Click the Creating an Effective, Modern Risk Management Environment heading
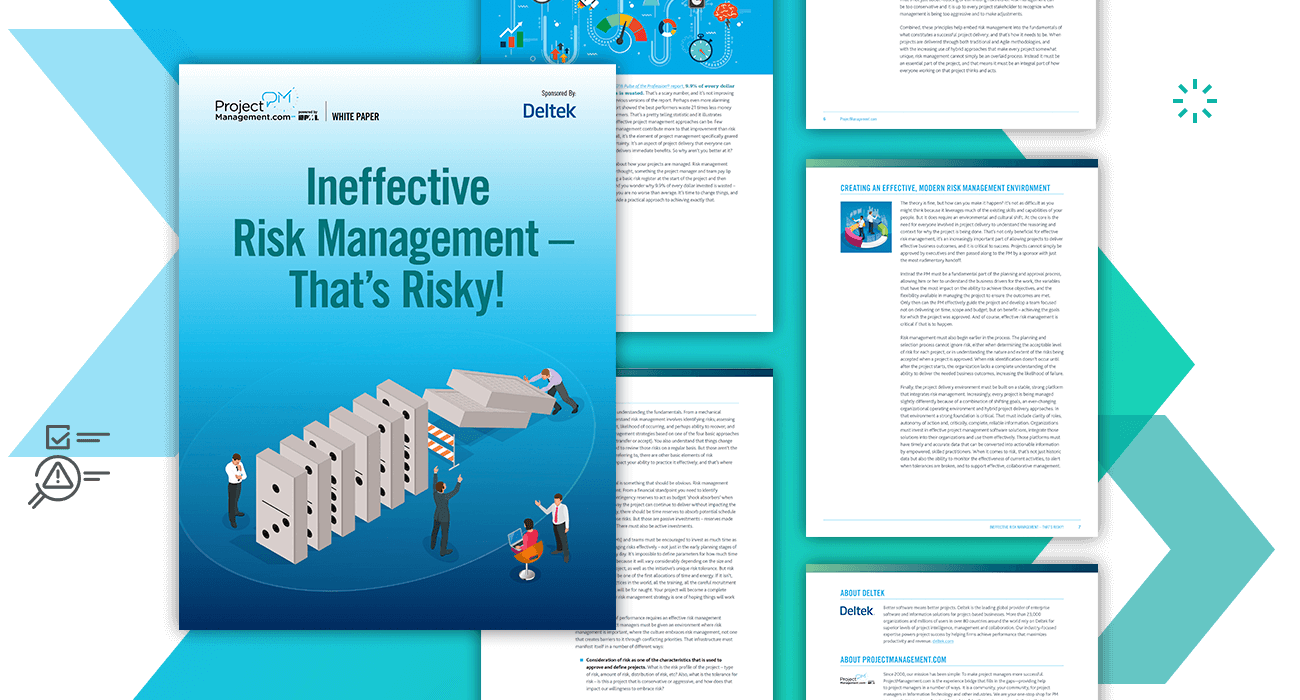This screenshot has width=1300, height=700. tap(945, 188)
